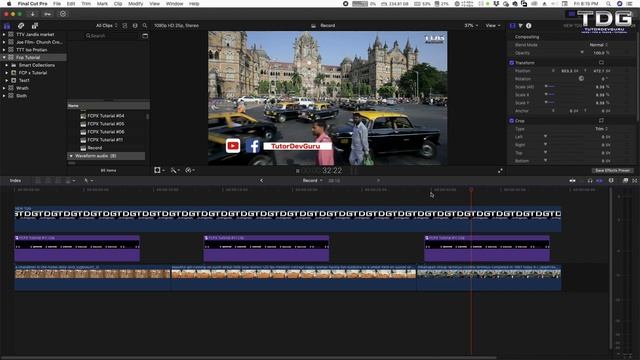640x360 pixels.
Task: Toggle snapping in timeline toolbar
Action: tap(600, 180)
